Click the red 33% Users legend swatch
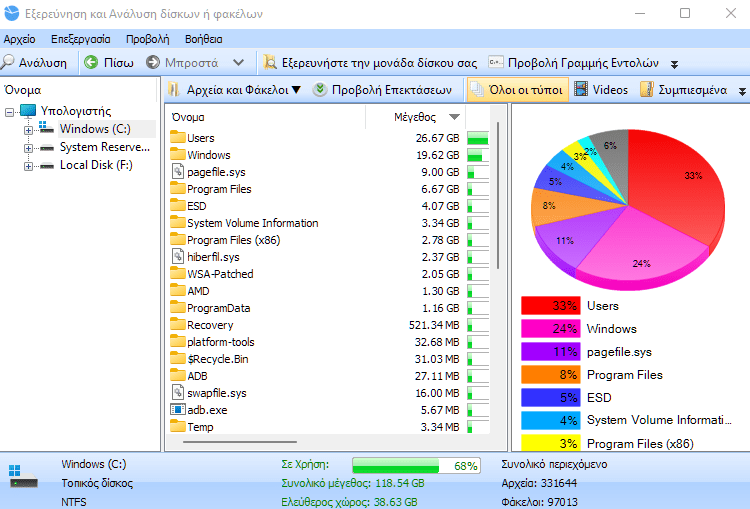This screenshot has height=509, width=750. click(551, 306)
